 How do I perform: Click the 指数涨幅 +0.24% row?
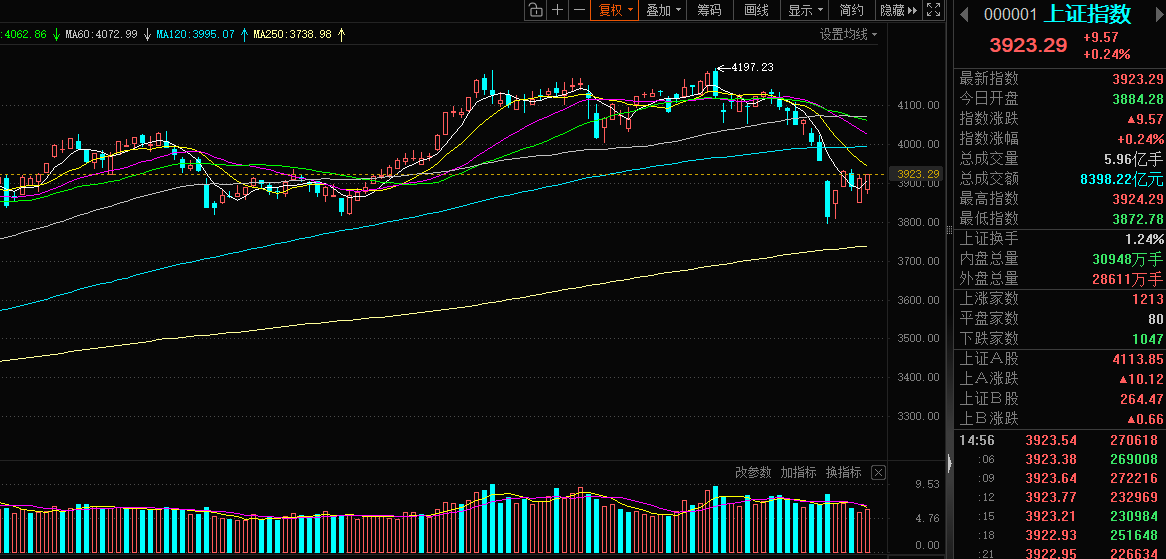1060,139
